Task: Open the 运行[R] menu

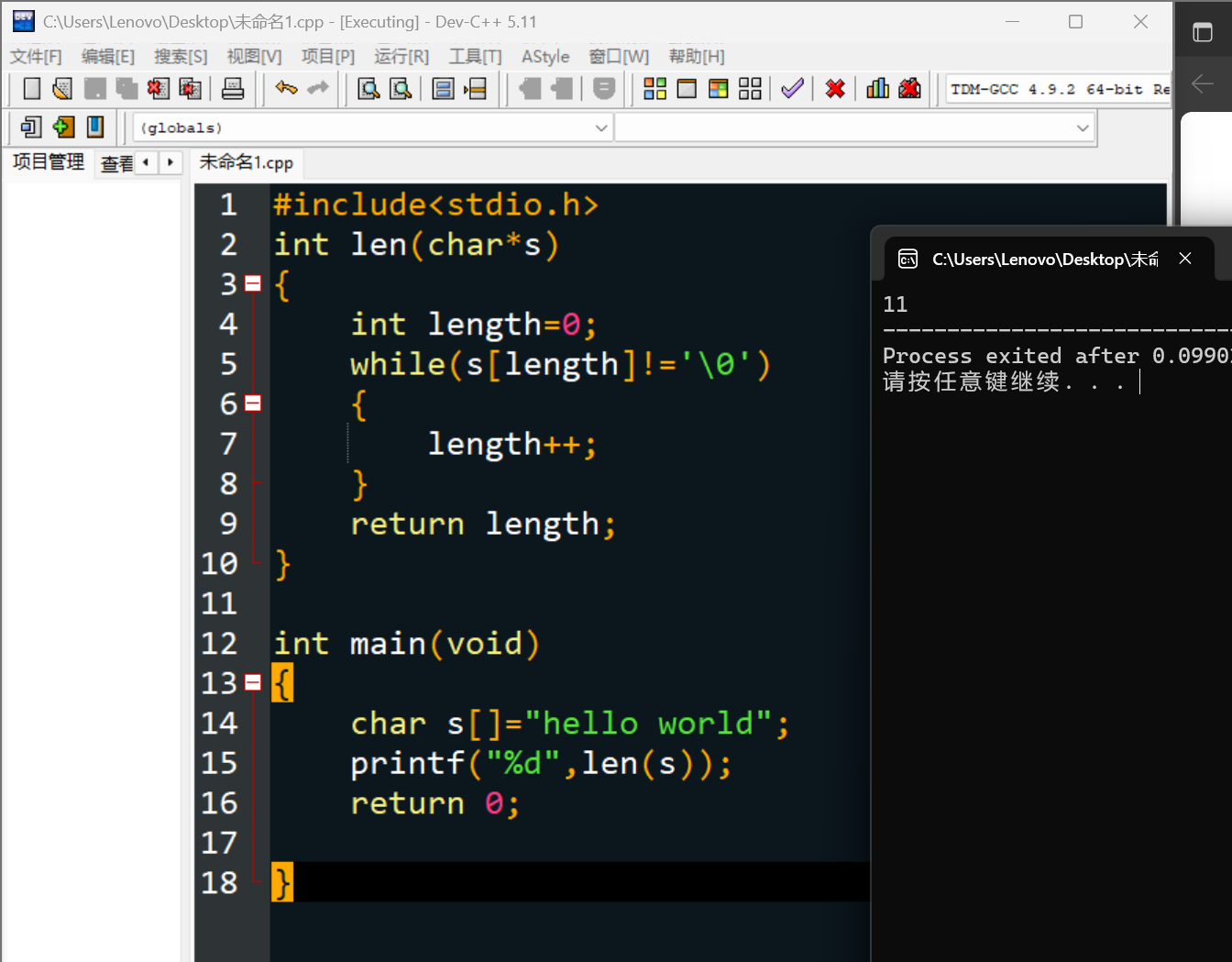Action: [x=401, y=57]
